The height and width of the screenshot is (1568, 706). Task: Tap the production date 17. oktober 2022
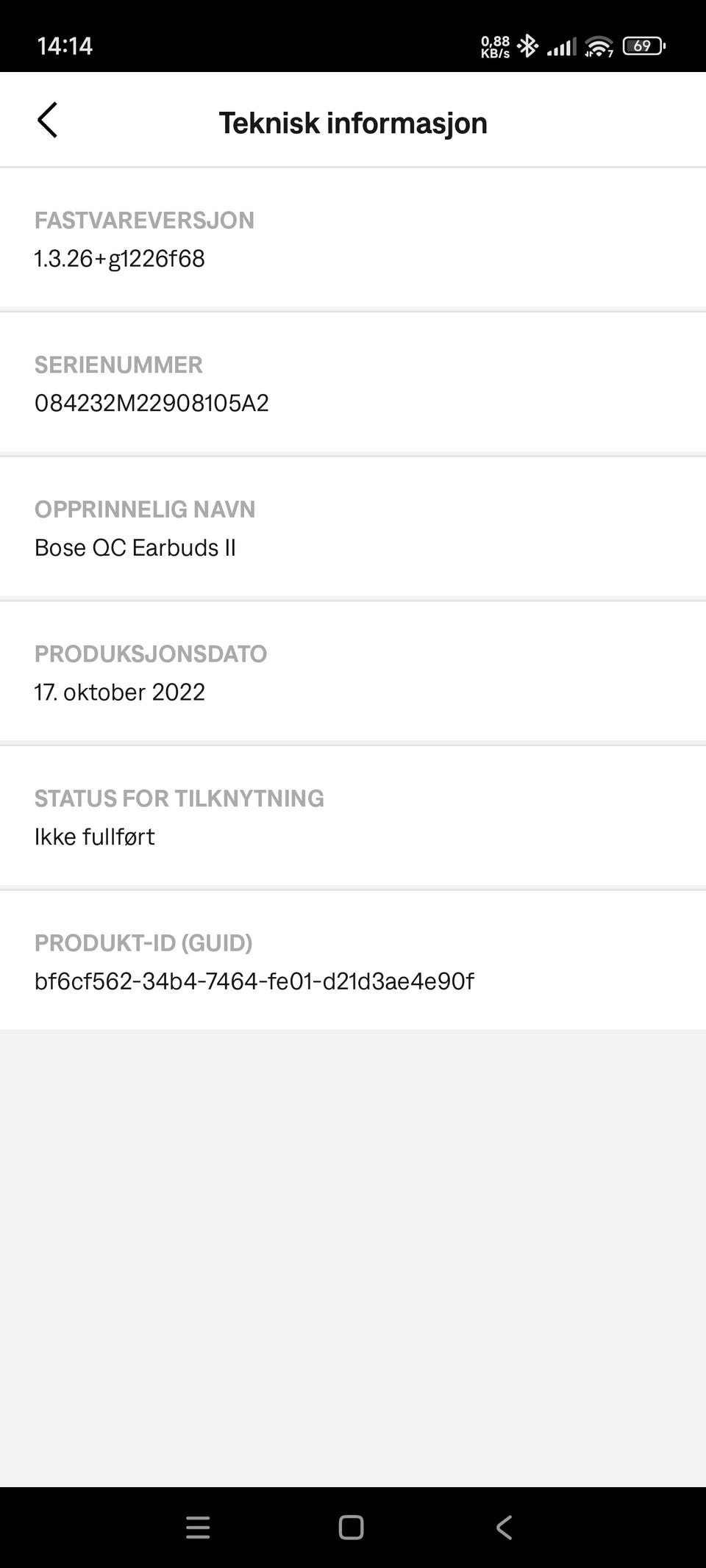pos(120,692)
